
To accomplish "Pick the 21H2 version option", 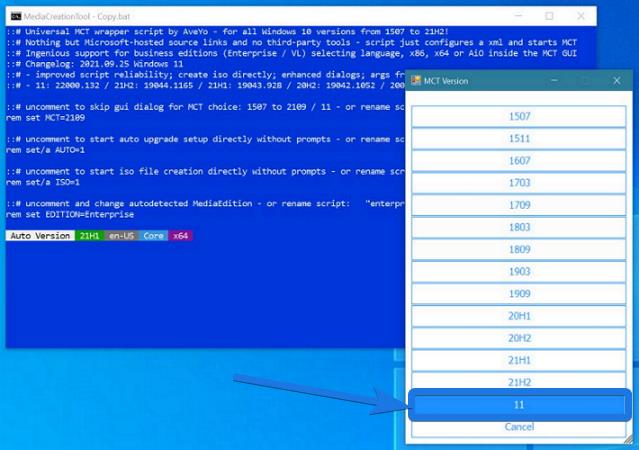I will point(519,381).
